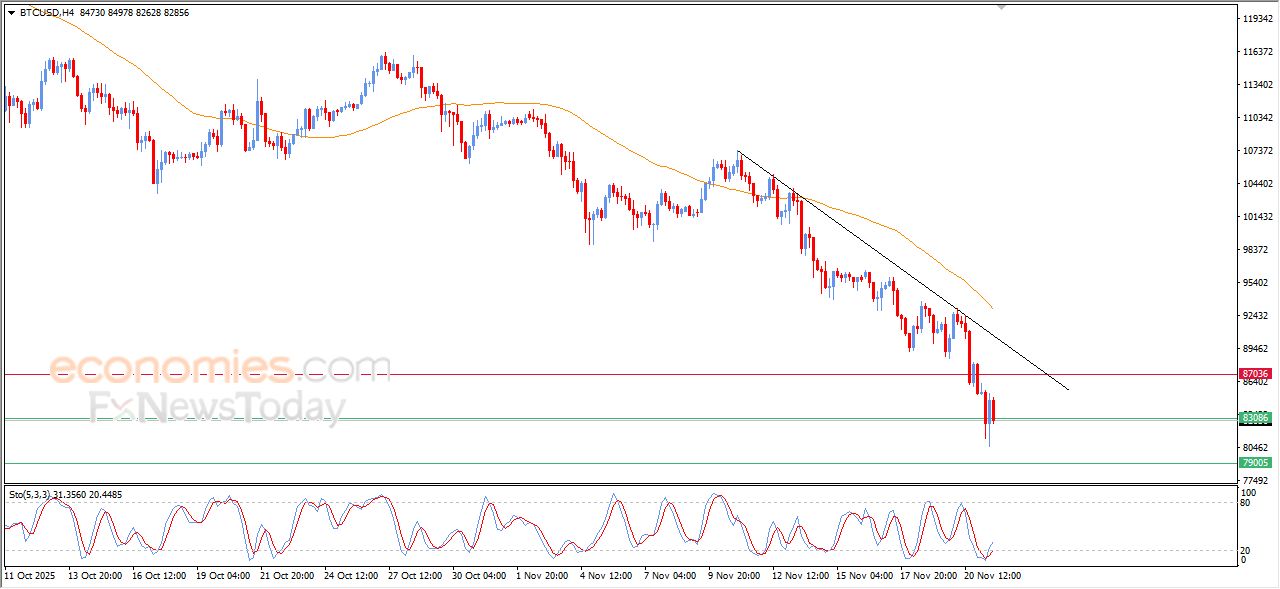Click the 20 level on stochastic scale
Image resolution: width=1280 pixels, height=589 pixels.
[1245, 550]
